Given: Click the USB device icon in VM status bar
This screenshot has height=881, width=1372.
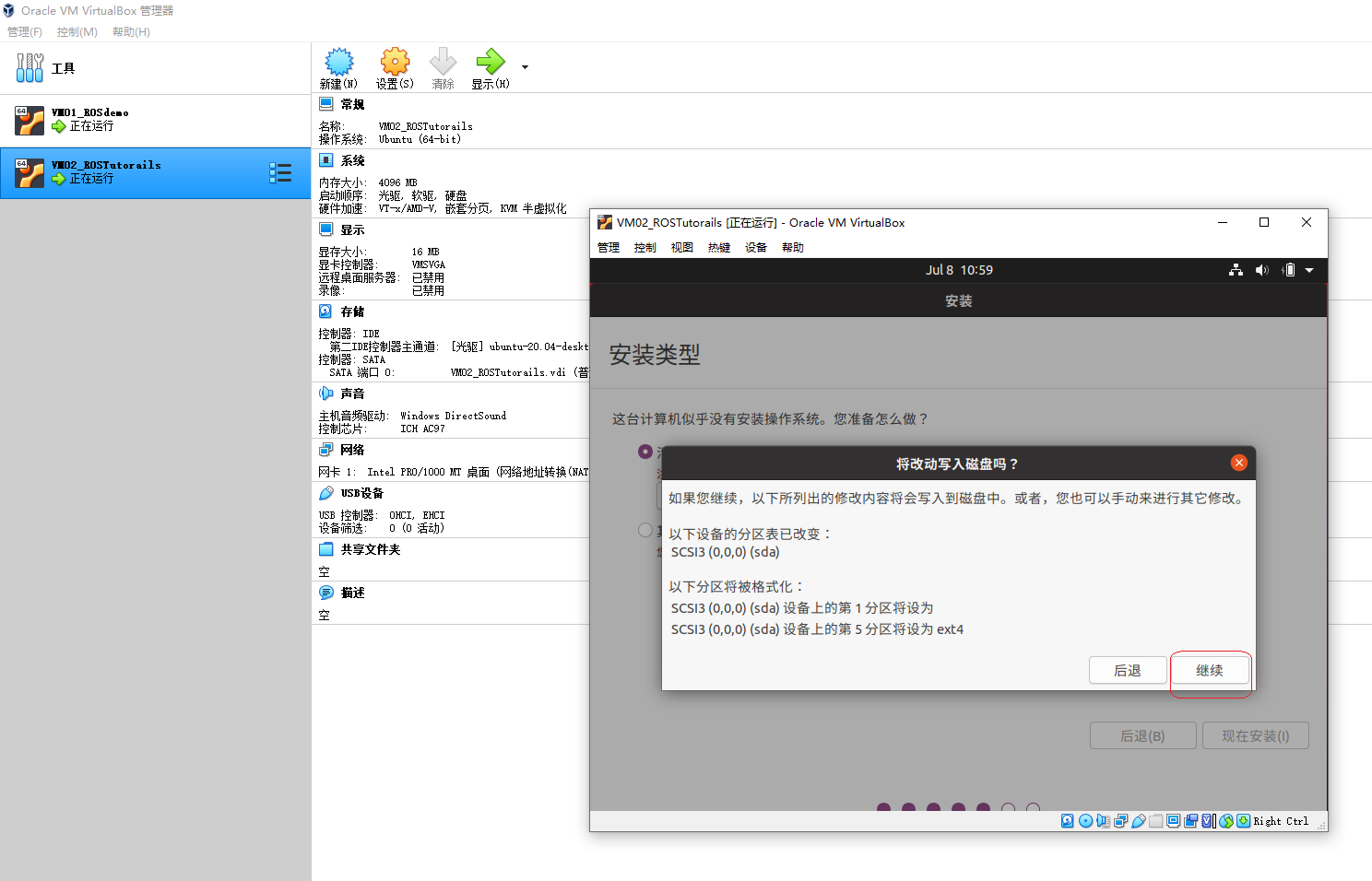Looking at the screenshot, I should click(x=1141, y=820).
